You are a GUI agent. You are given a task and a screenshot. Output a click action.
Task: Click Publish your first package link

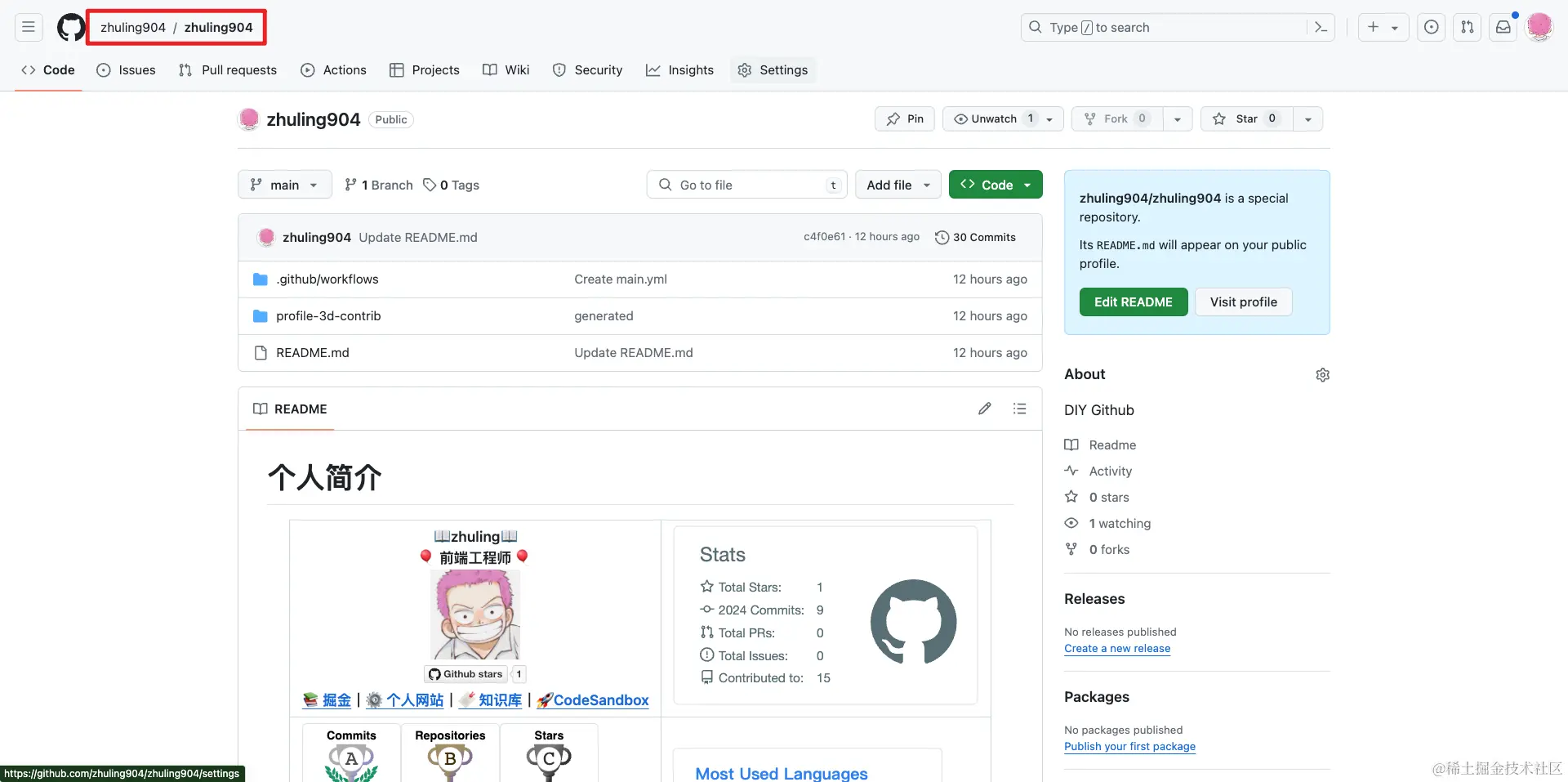coord(1129,747)
